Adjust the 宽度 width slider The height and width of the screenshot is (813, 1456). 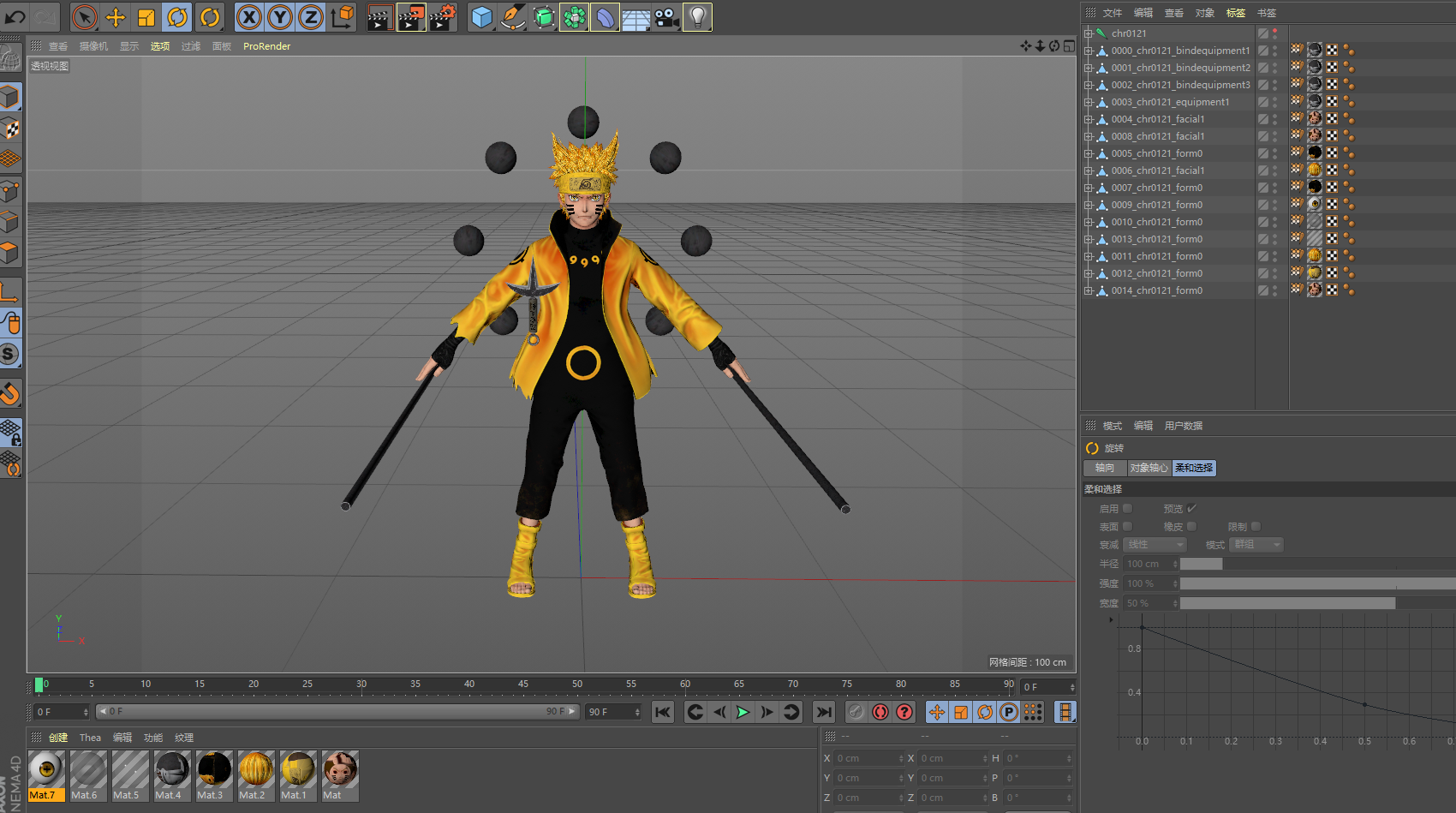click(1317, 603)
